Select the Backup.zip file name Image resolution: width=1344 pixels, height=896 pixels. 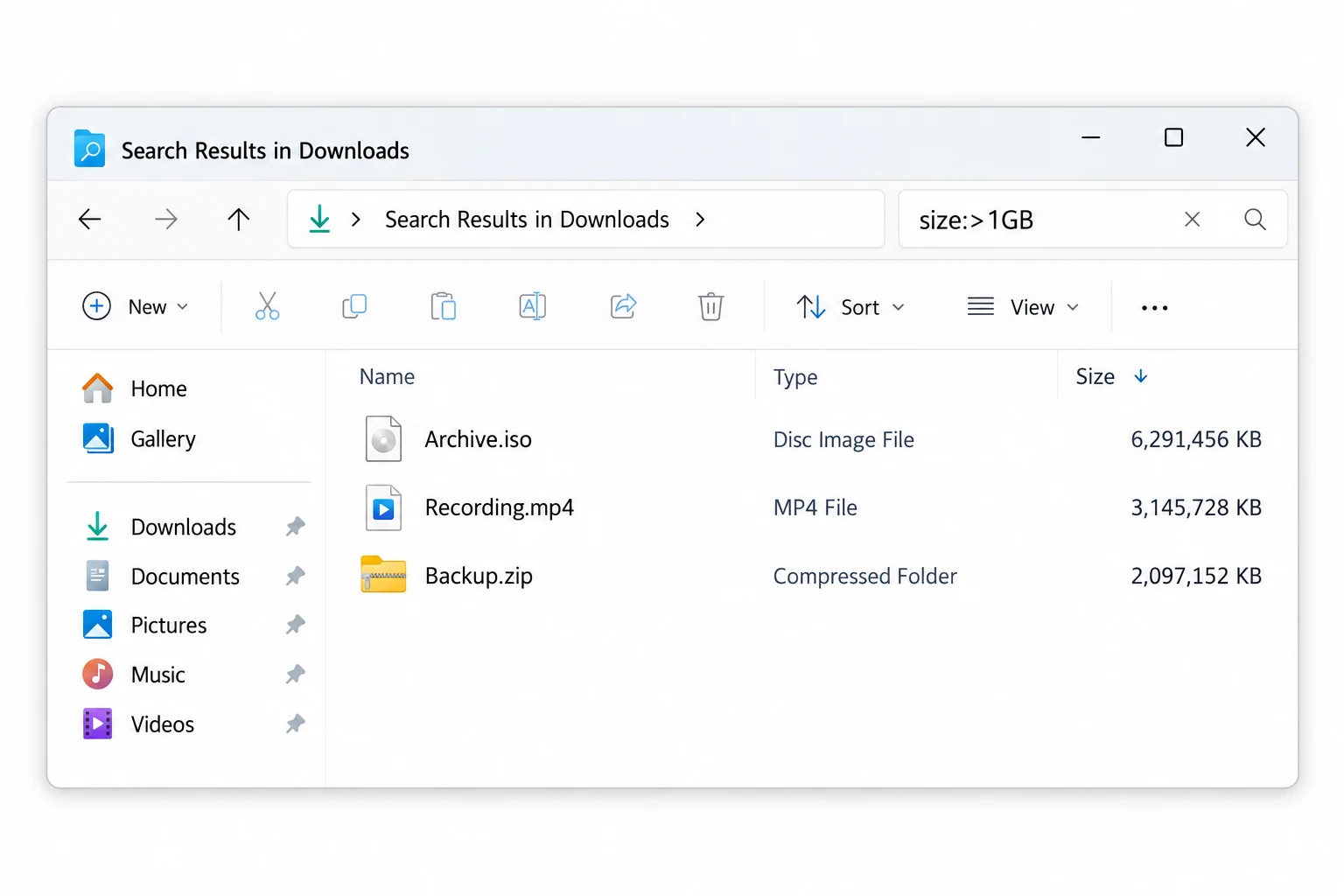(x=479, y=576)
